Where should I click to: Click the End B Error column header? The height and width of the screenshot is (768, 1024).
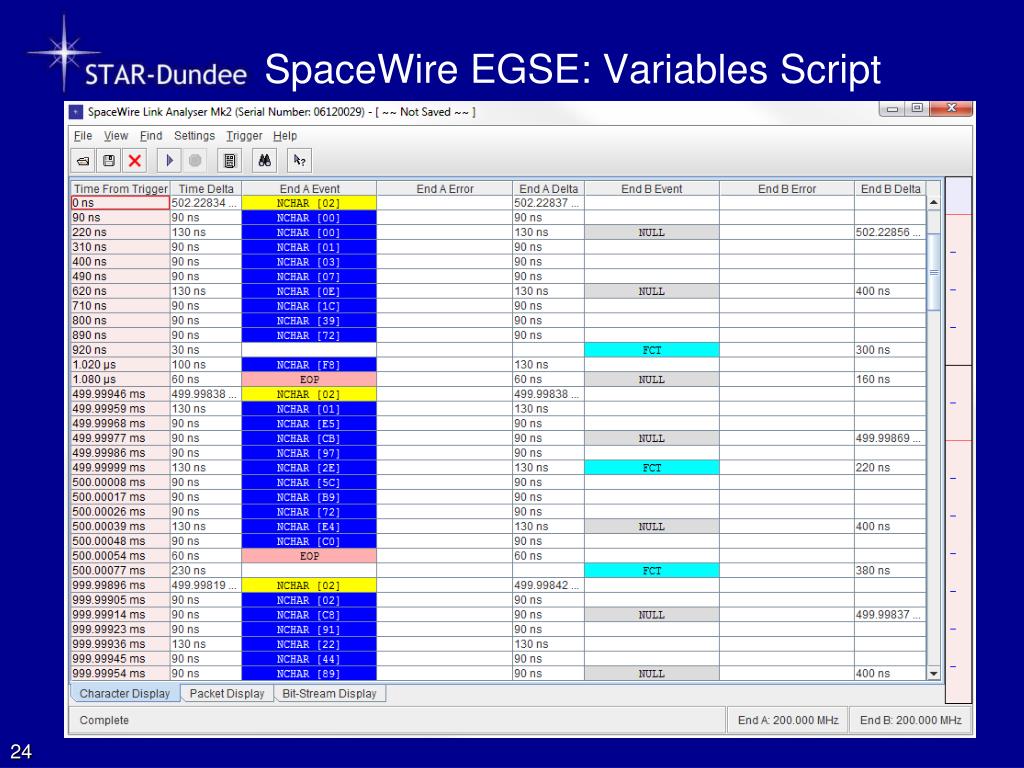787,189
